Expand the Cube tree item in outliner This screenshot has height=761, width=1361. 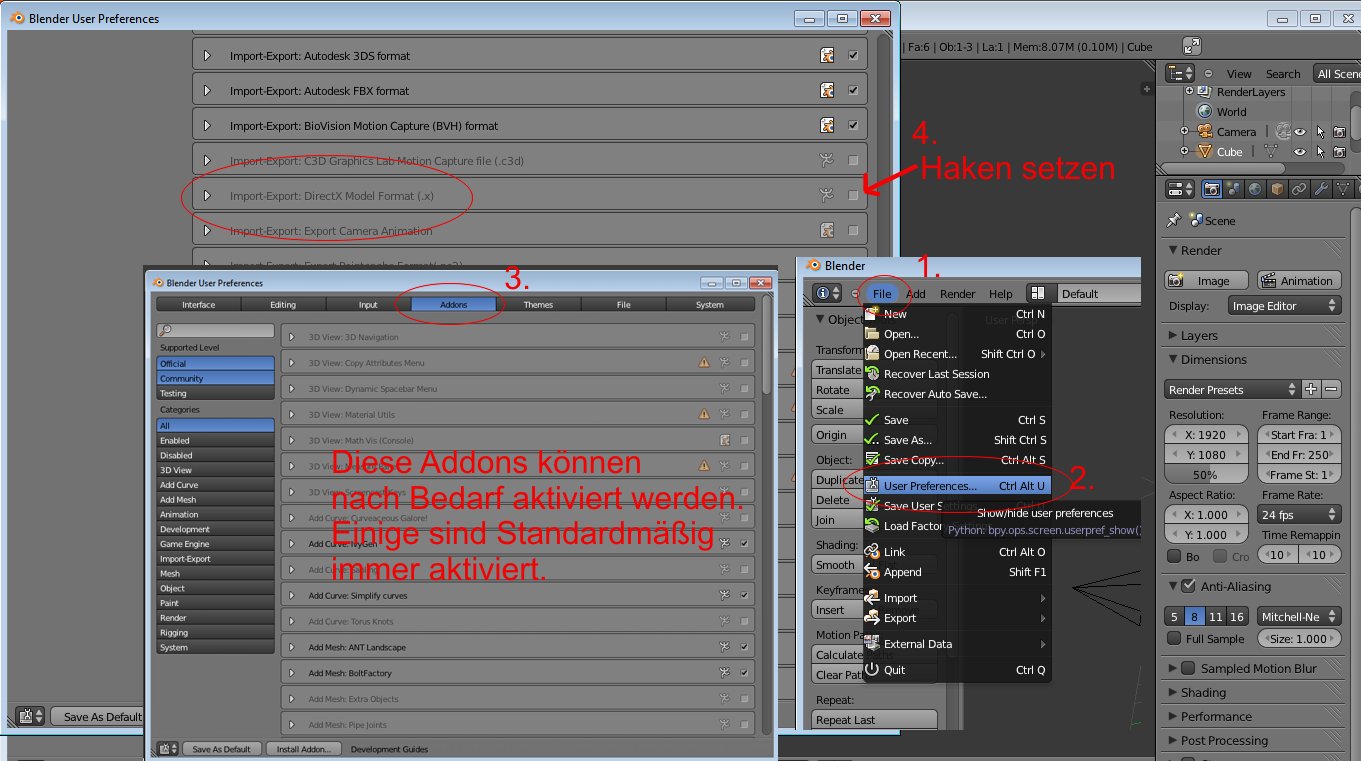1185,152
